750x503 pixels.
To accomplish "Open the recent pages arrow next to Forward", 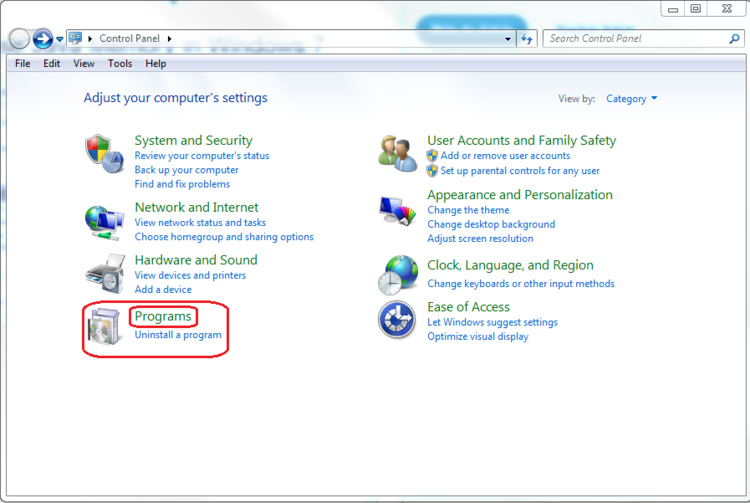I will tap(60, 39).
